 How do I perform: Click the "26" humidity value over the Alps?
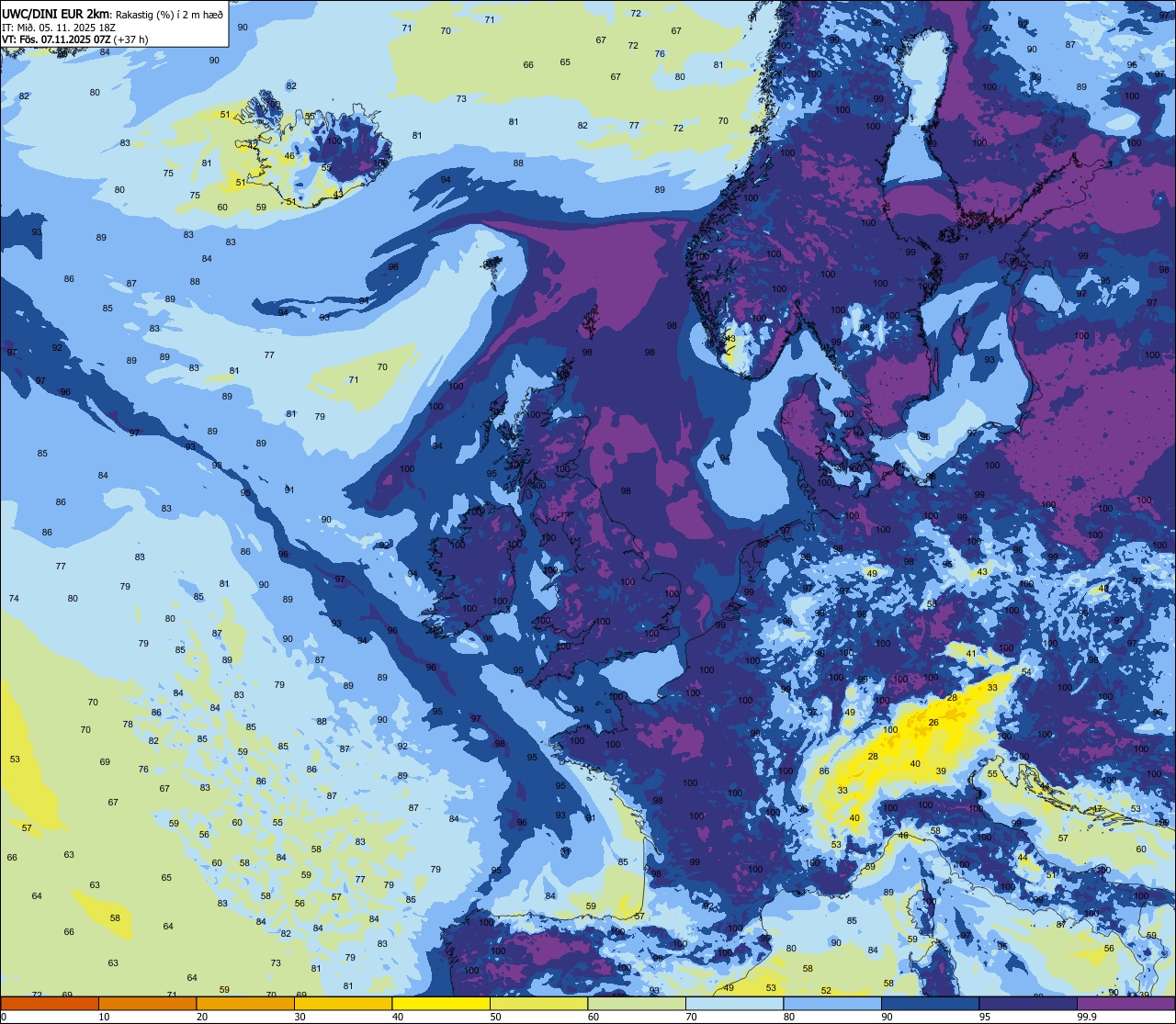[x=933, y=723]
